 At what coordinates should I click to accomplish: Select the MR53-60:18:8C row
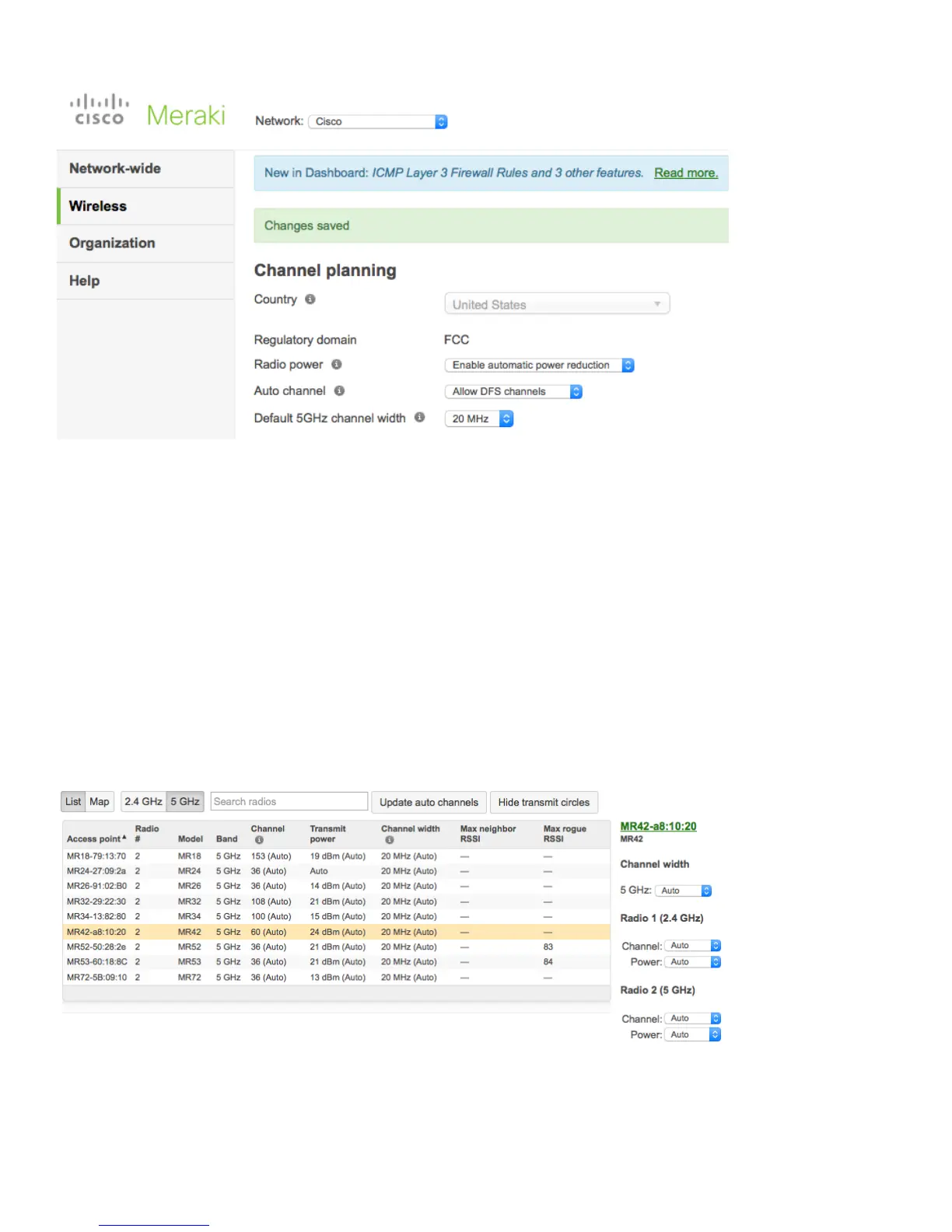[x=336, y=962]
